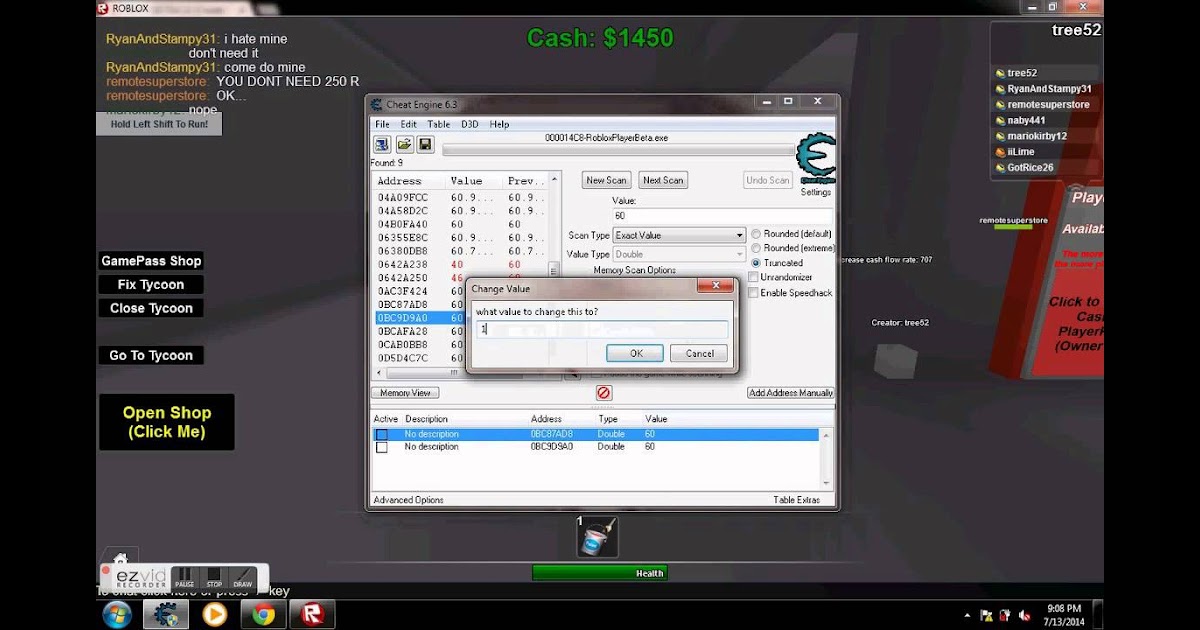Open the Edit menu
Viewport: 1200px width, 630px height.
click(409, 124)
